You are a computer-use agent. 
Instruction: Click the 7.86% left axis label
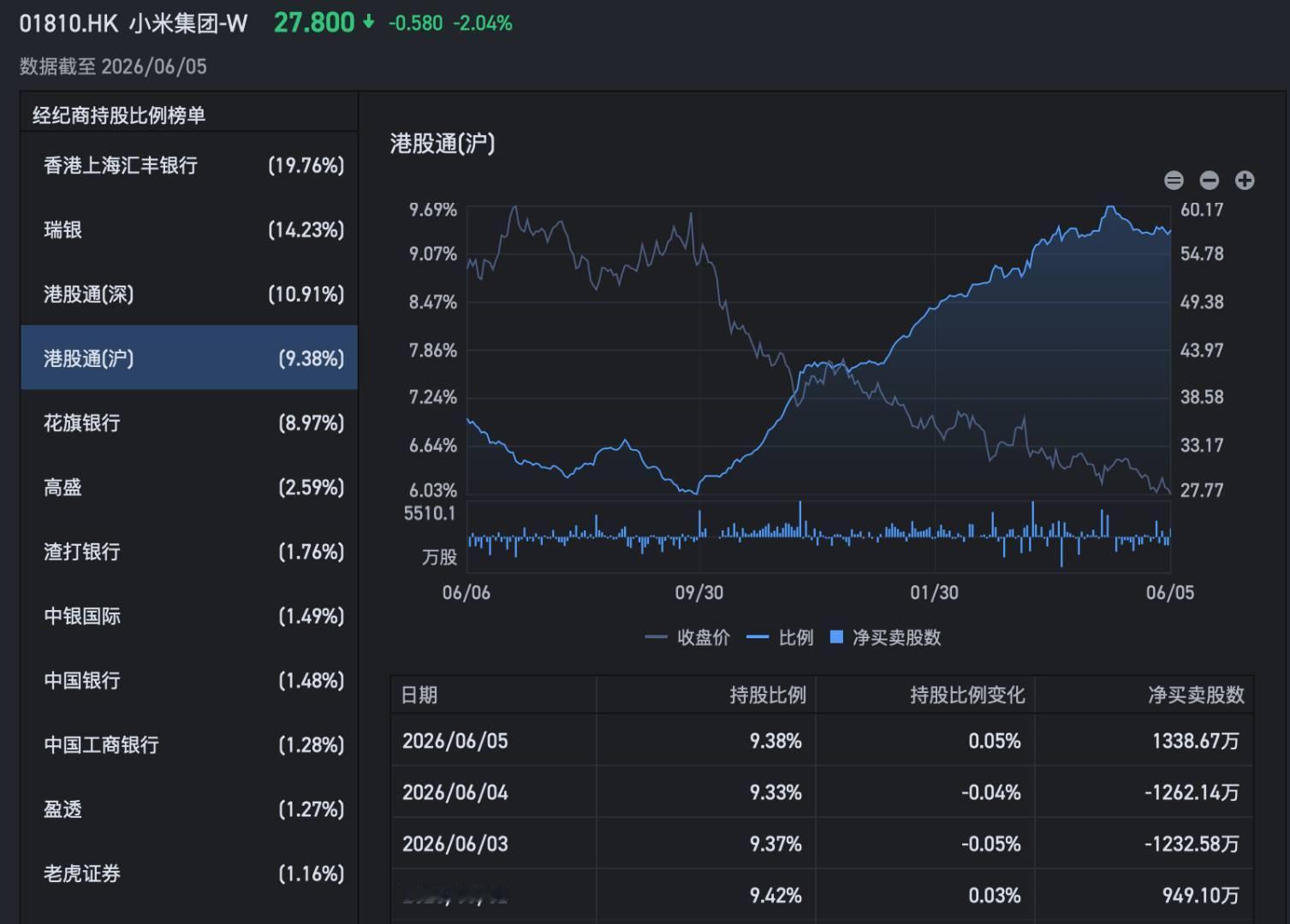point(433,350)
